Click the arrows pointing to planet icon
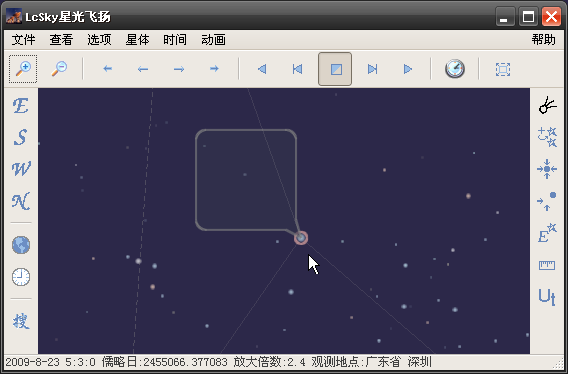The height and width of the screenshot is (374, 568). 547,201
